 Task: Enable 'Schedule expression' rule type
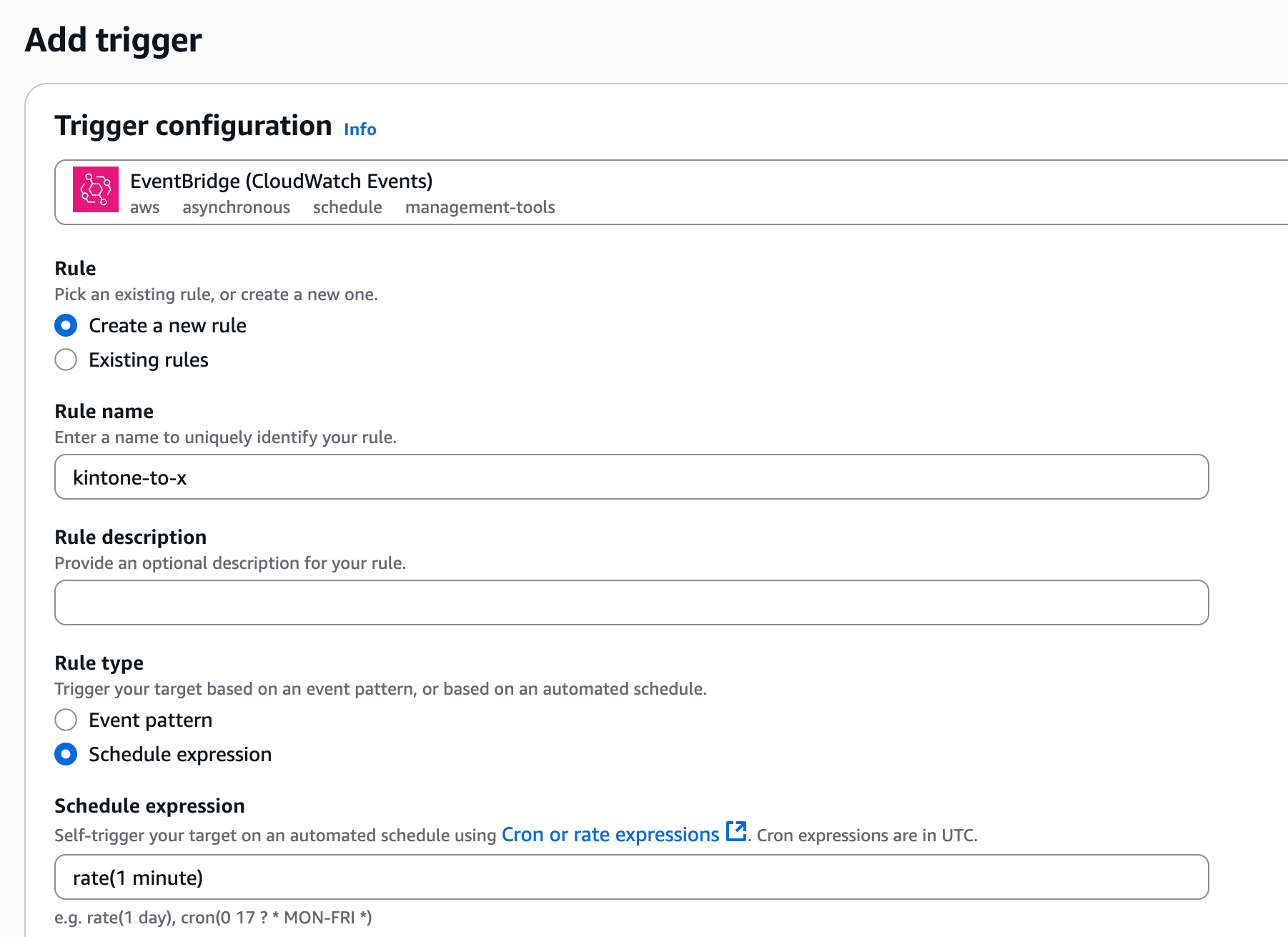(65, 754)
